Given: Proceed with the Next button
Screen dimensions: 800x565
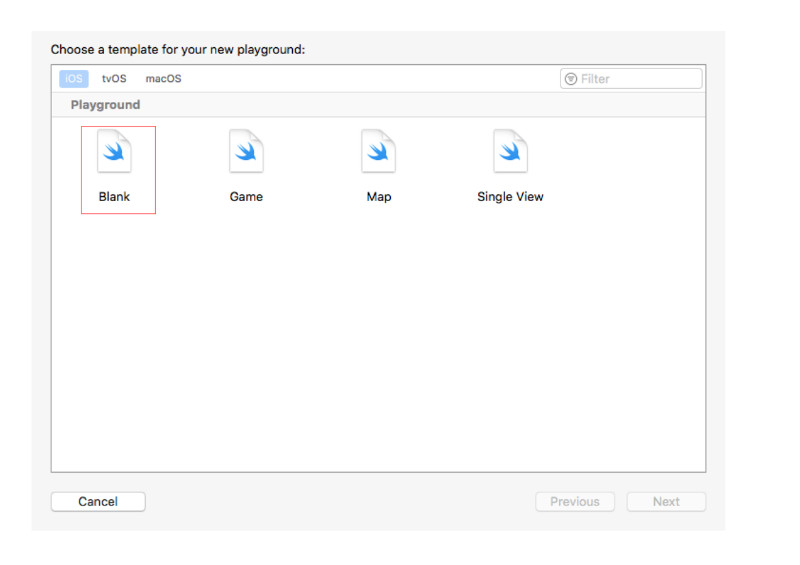Looking at the screenshot, I should coord(666,501).
